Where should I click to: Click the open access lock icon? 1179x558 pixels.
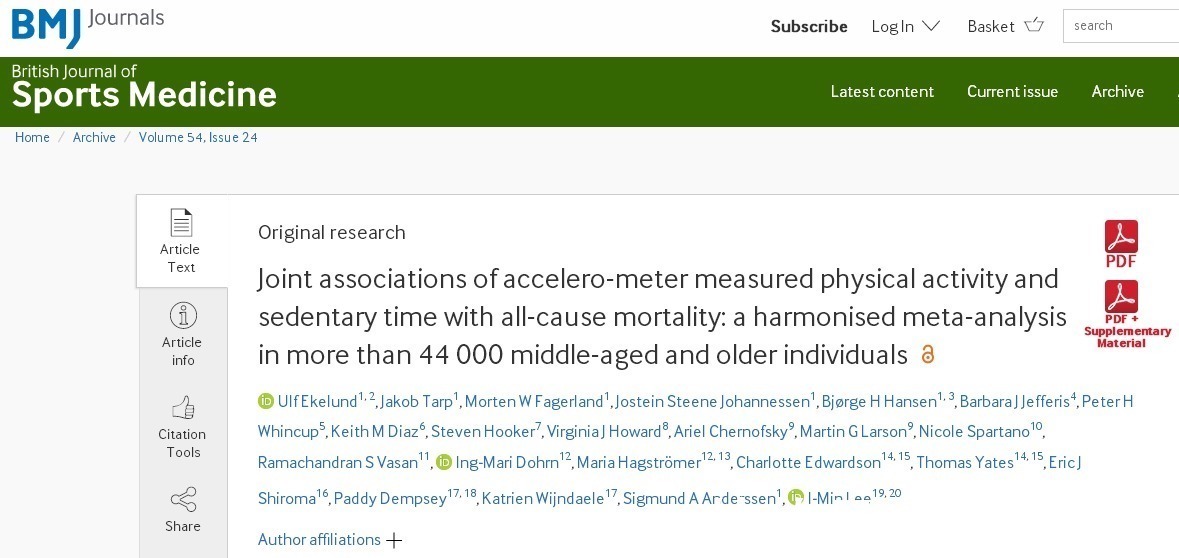pos(927,354)
